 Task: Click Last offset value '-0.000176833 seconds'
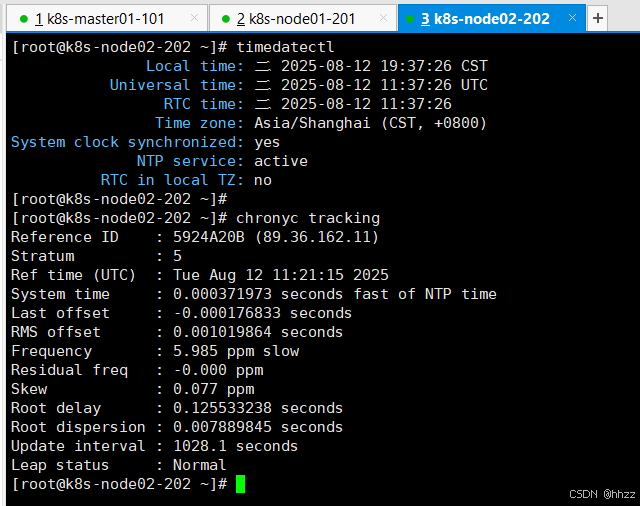pos(262,313)
